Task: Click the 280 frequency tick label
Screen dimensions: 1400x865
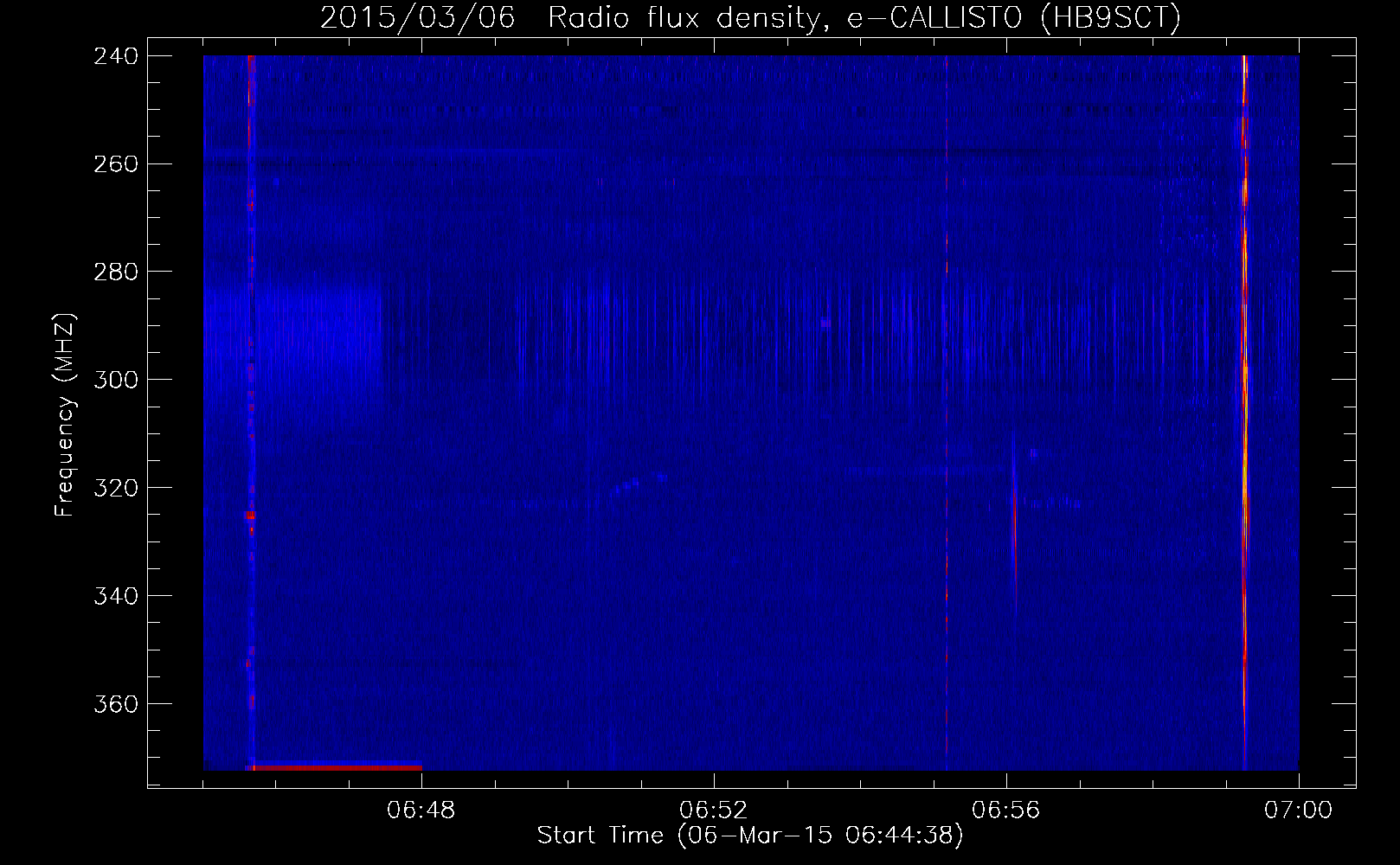Action: coord(116,272)
